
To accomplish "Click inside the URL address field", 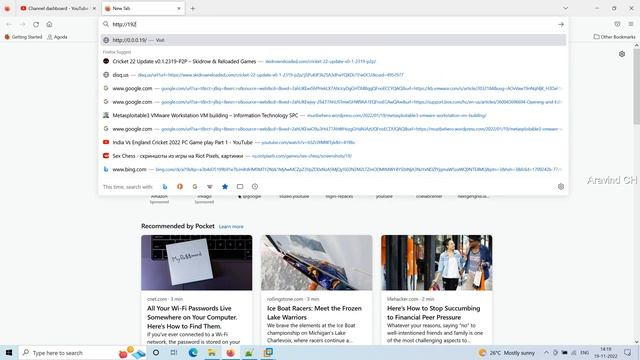I will click(333, 24).
